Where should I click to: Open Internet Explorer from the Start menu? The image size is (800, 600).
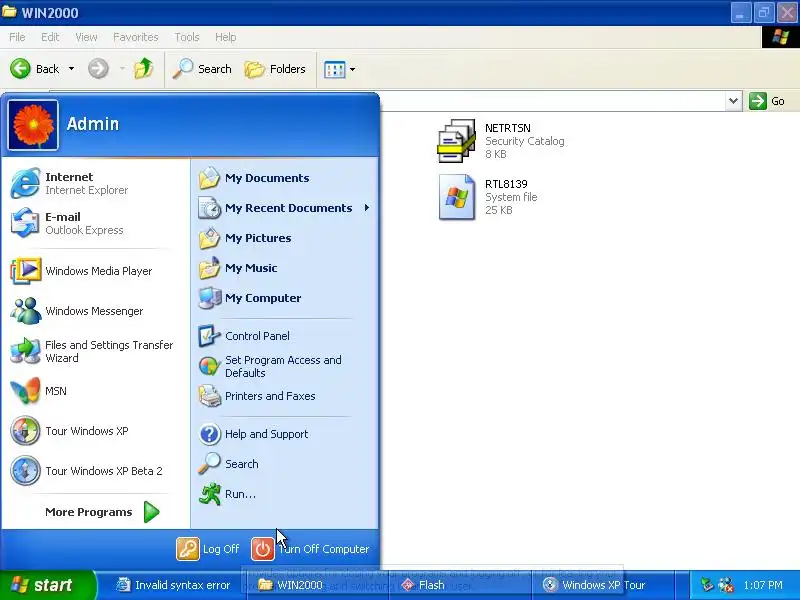95,183
